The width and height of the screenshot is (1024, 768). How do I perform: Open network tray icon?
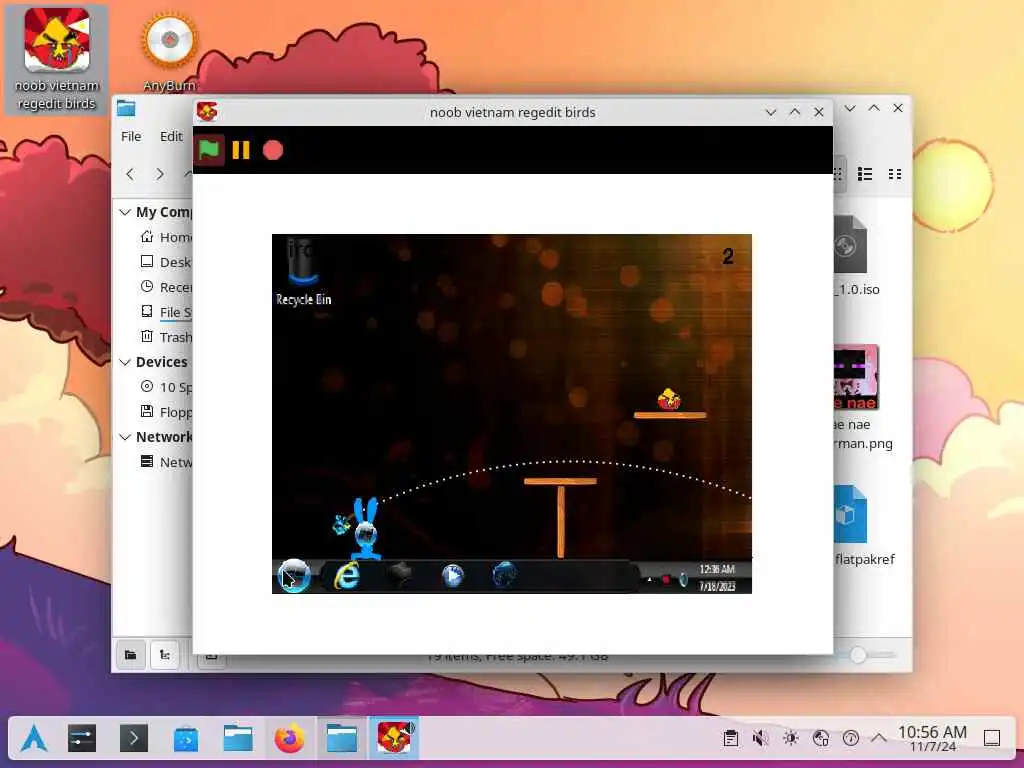(821, 739)
